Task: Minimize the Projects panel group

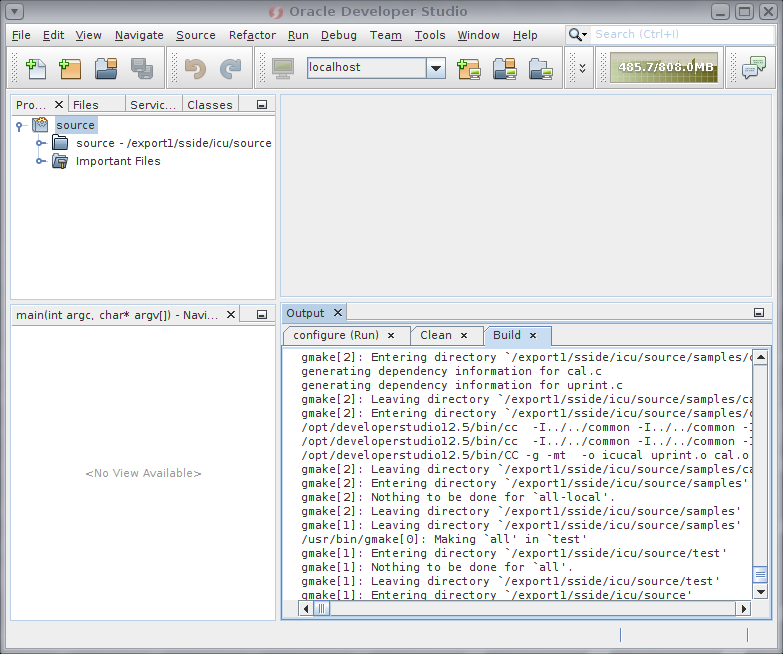Action: pyautogui.click(x=262, y=104)
